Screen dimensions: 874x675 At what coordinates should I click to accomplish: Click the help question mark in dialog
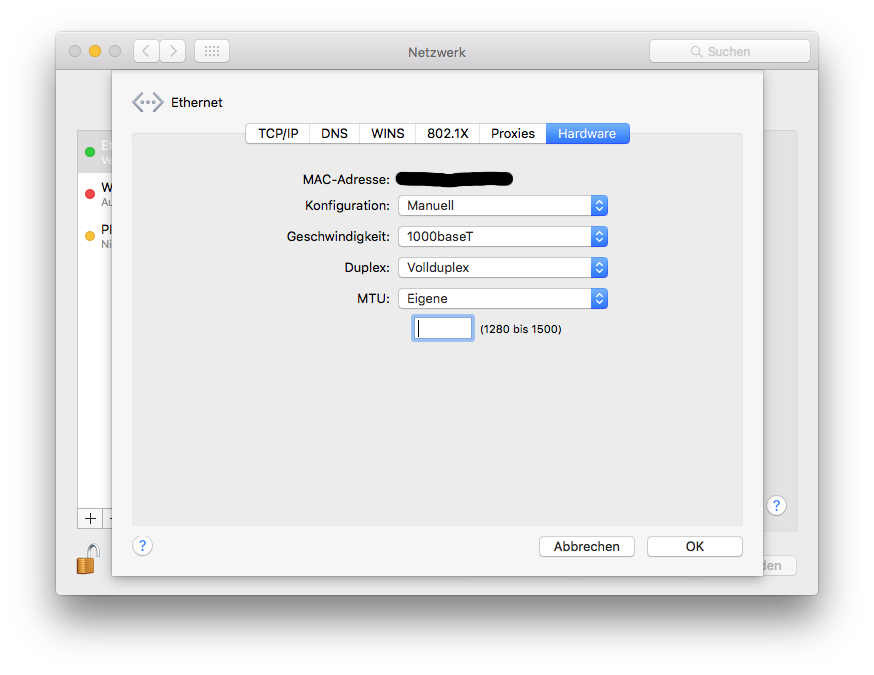143,546
